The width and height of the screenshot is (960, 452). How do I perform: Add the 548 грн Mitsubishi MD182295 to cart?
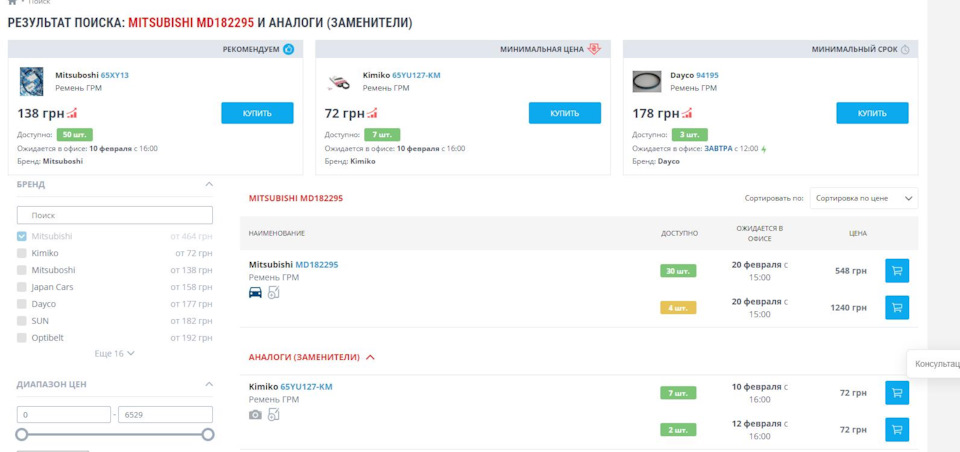click(x=897, y=271)
